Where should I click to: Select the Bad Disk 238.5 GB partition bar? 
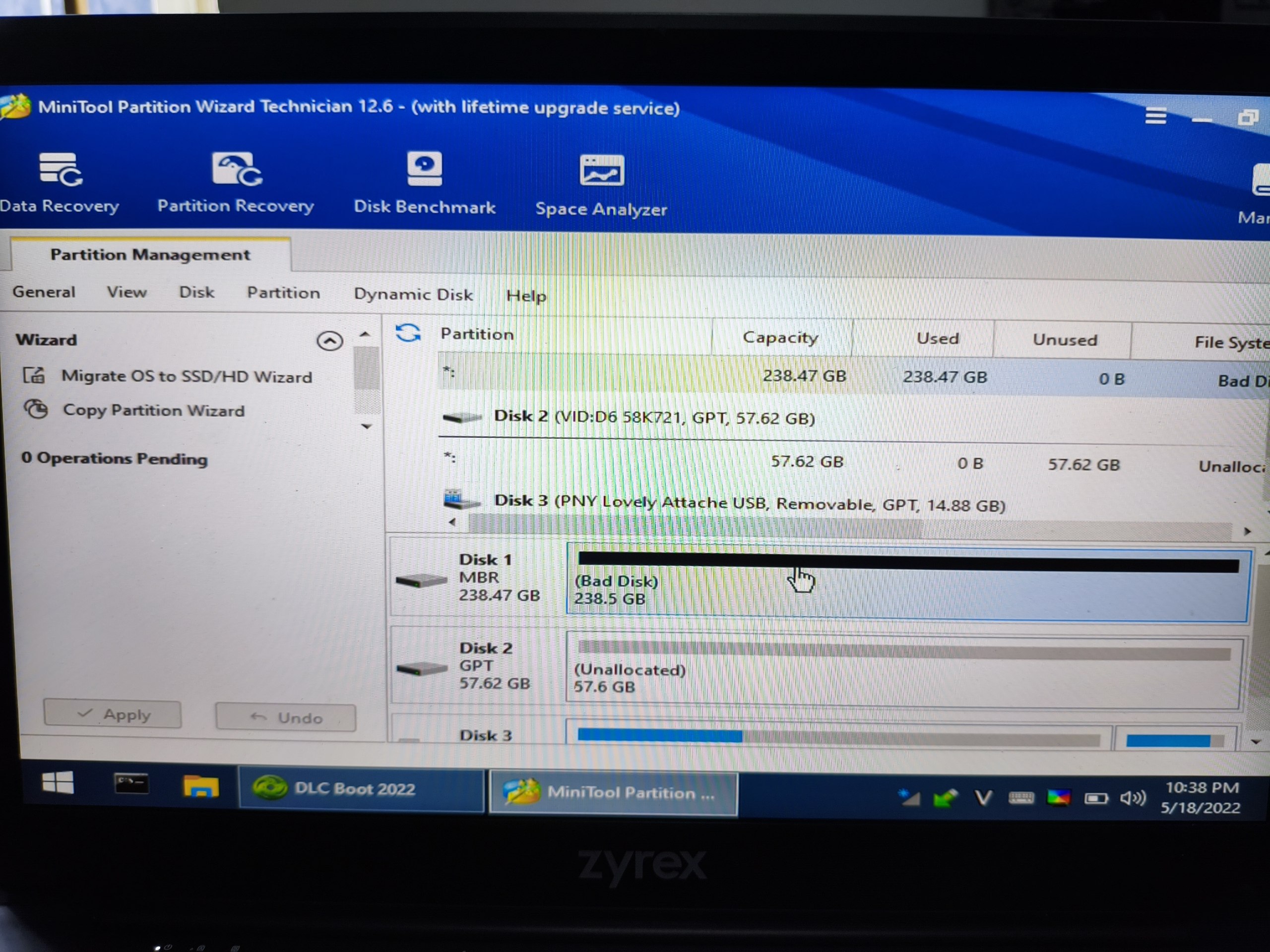pyautogui.click(x=907, y=583)
